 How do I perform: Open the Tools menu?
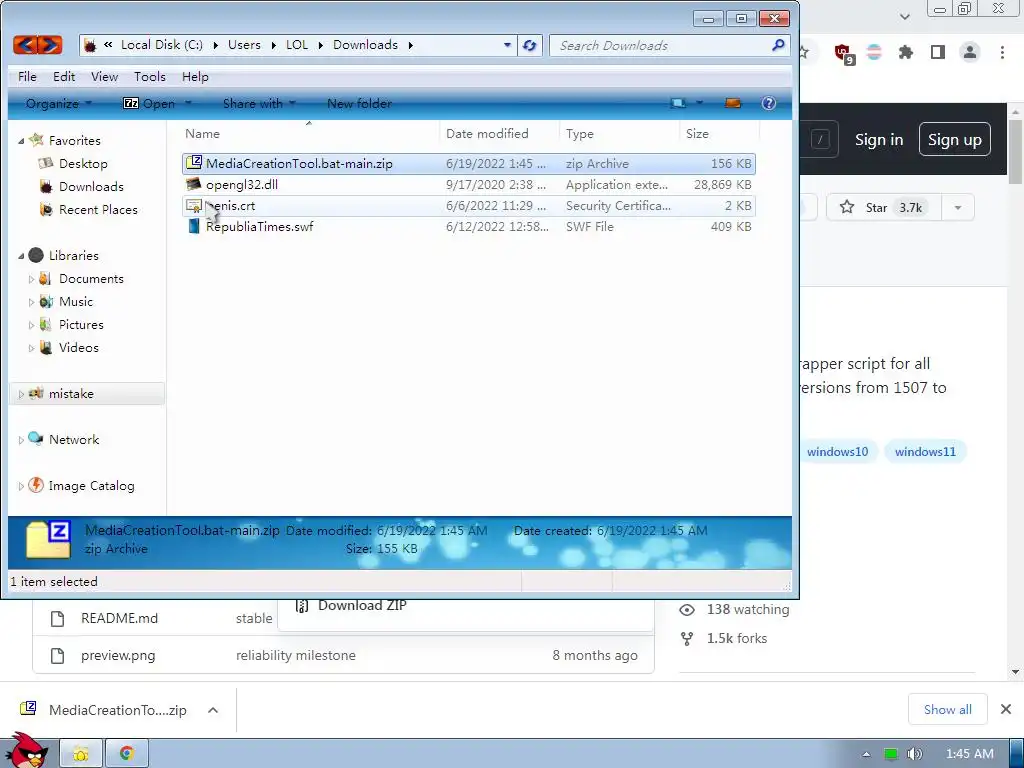tap(150, 77)
